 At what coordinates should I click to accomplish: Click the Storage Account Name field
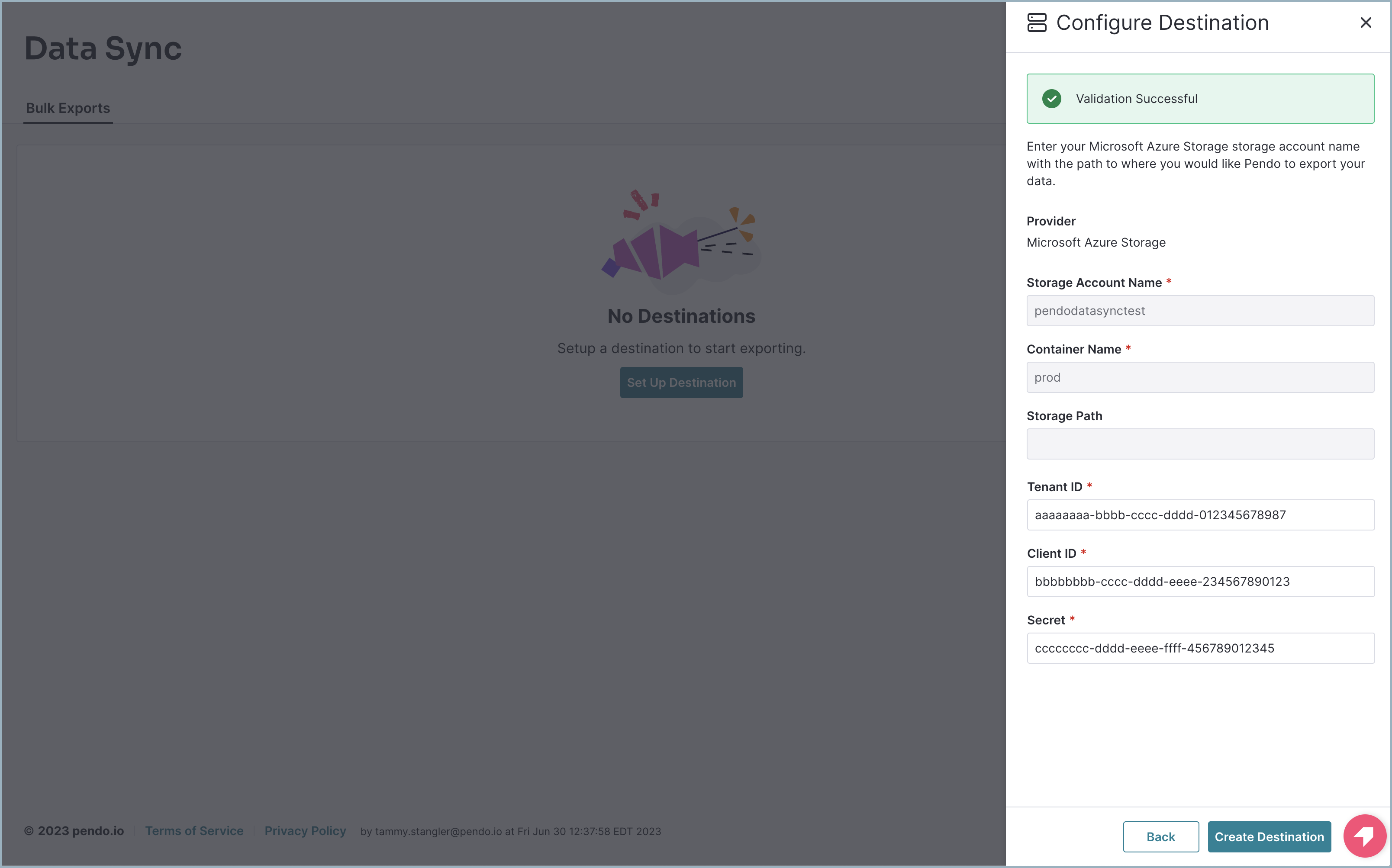tap(1200, 311)
